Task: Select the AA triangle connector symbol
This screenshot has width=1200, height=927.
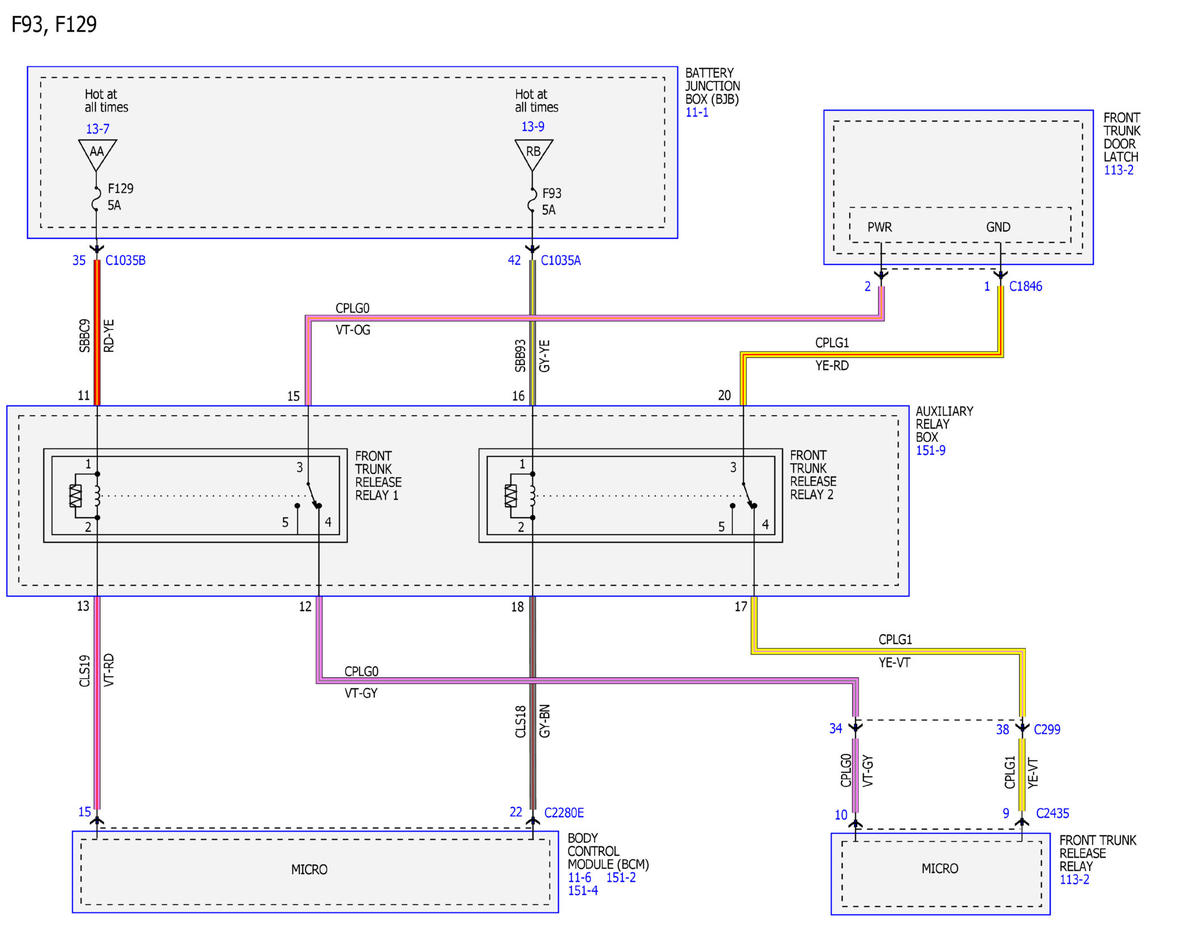Action: (97, 153)
